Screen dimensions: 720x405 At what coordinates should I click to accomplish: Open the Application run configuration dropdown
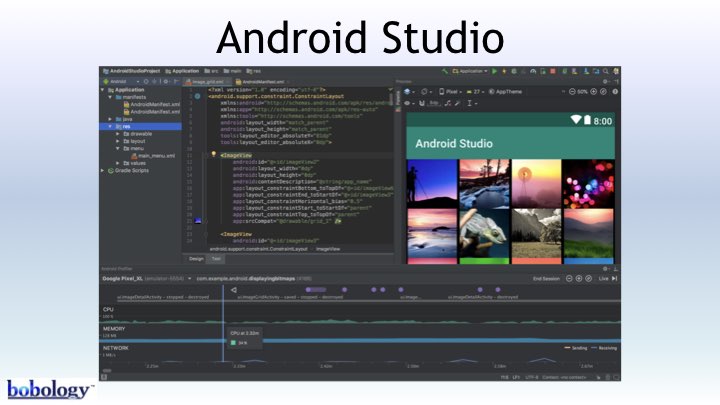(x=470, y=71)
